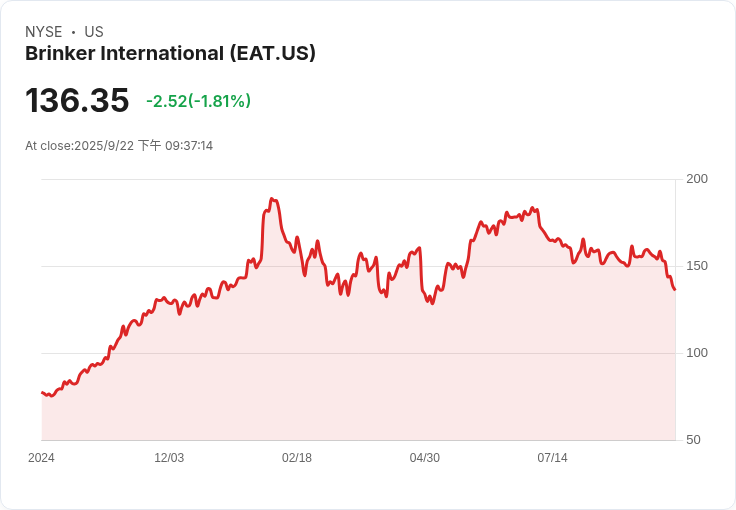
Task: Click the 150 y-axis value label
Action: tap(697, 266)
